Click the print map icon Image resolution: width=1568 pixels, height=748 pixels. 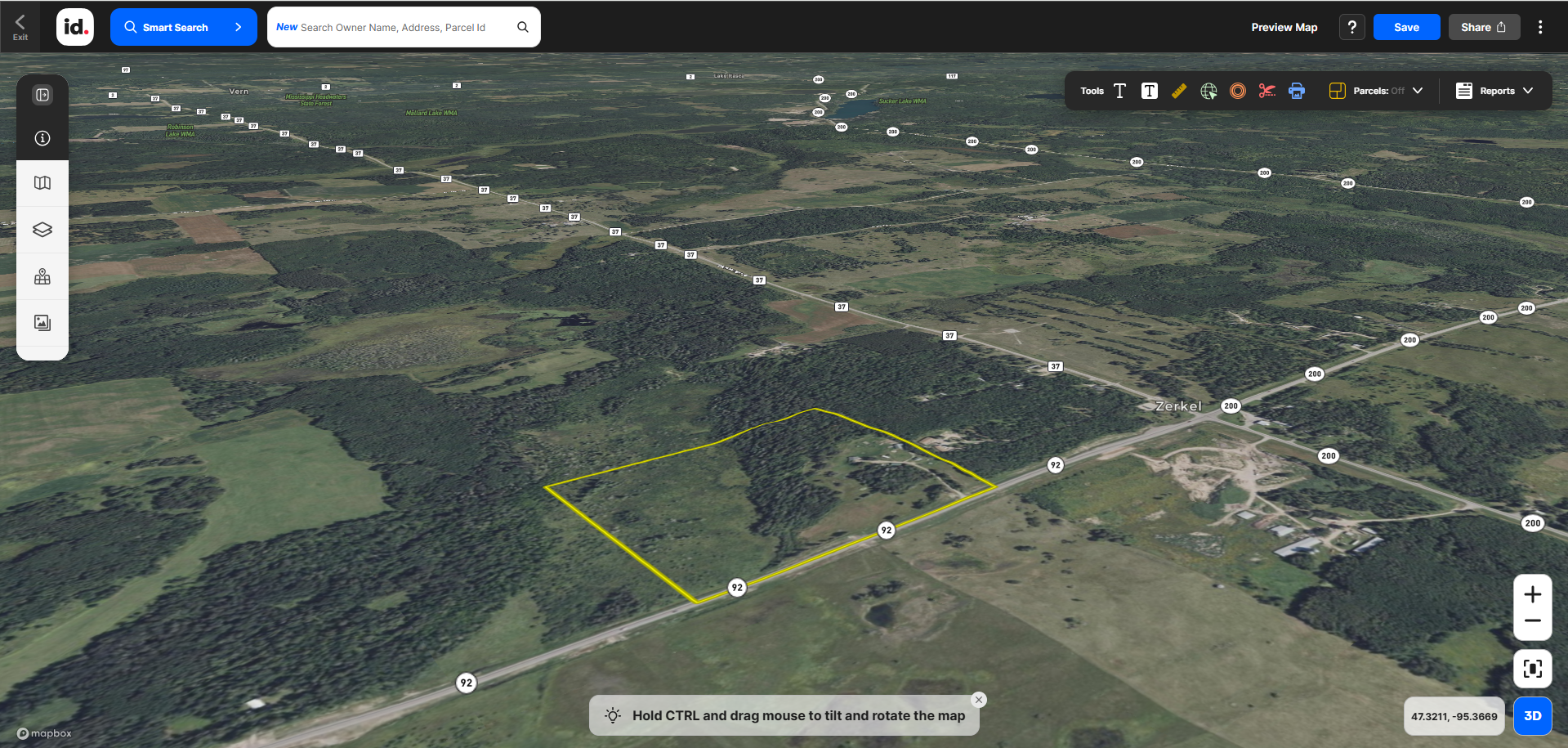[x=1297, y=91]
